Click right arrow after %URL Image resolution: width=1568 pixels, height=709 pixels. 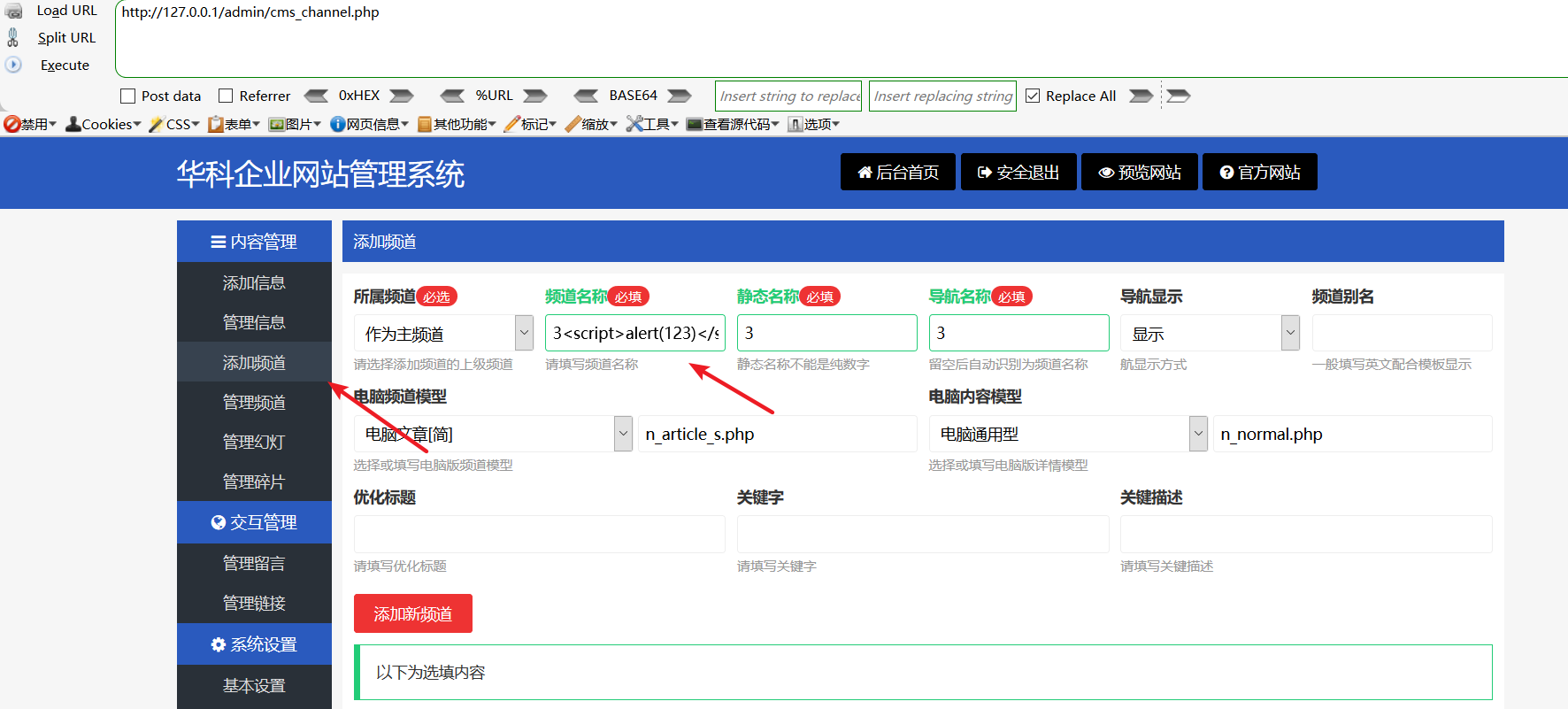(535, 96)
